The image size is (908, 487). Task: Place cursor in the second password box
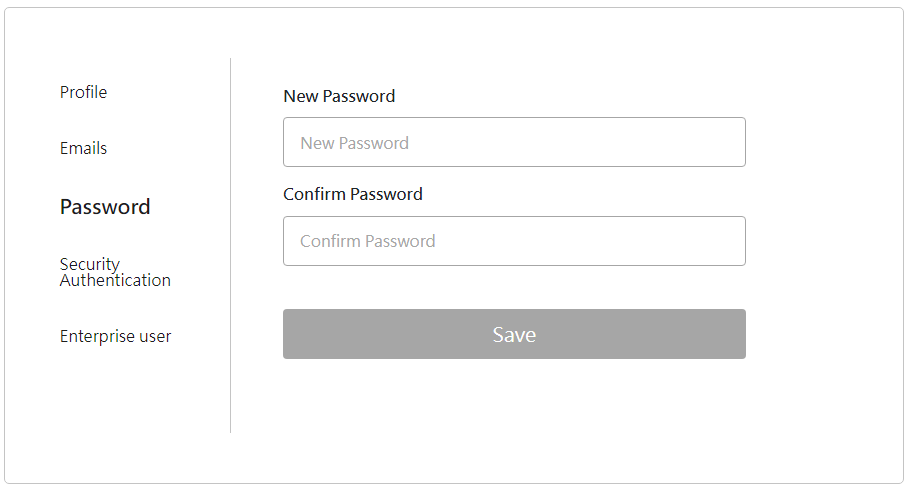click(514, 241)
